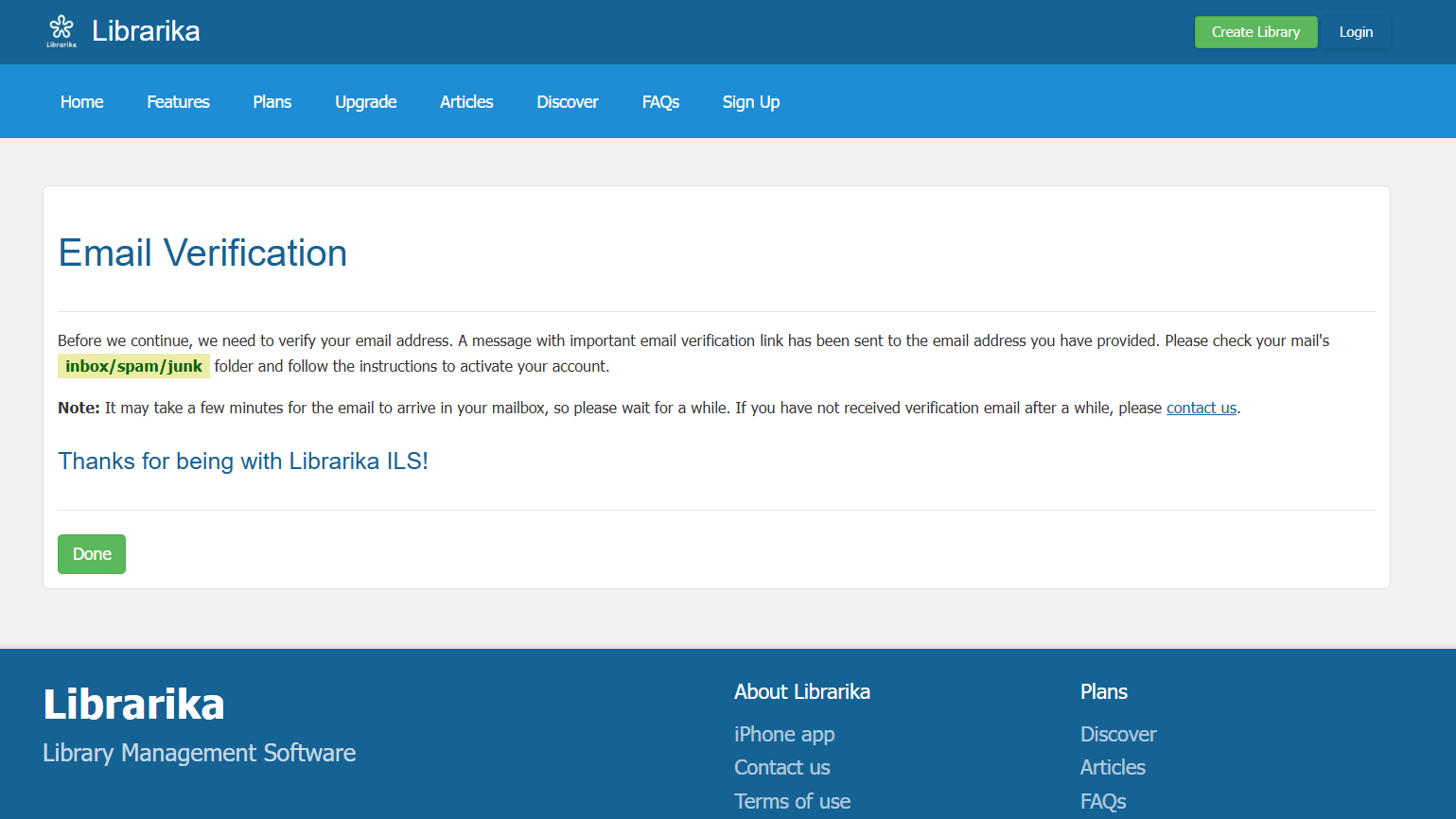Open the iPhone app footer link
Image resolution: width=1456 pixels, height=819 pixels.
(784, 734)
